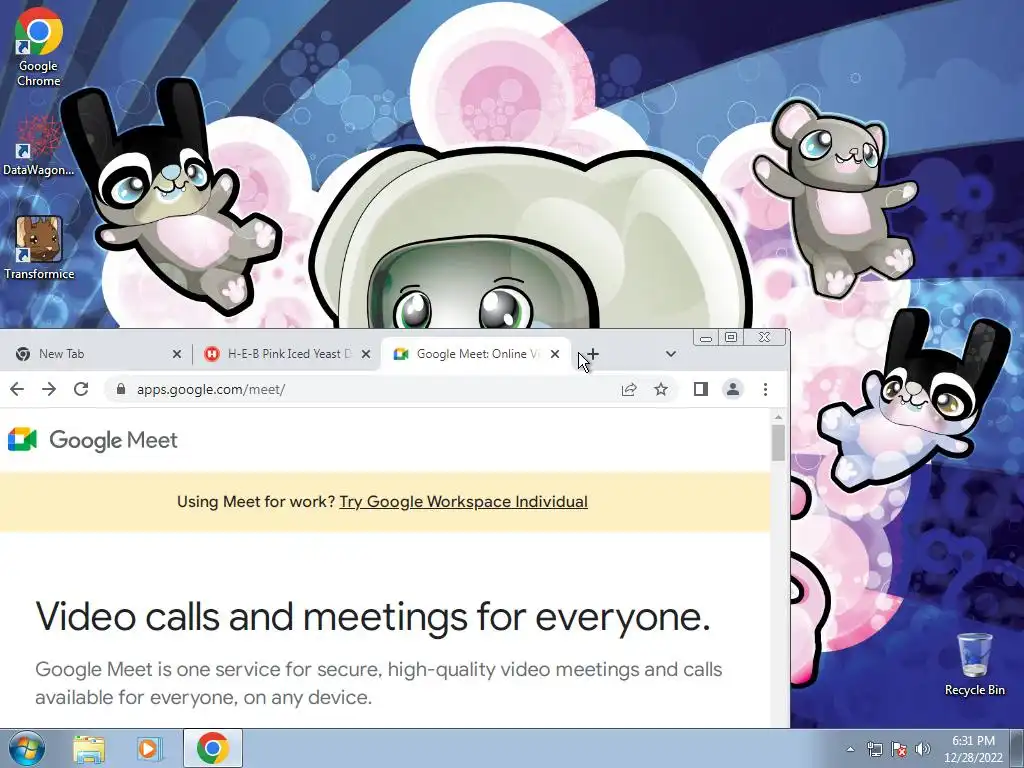Launch the Transformice desktop shortcut
The height and width of the screenshot is (768, 1024).
point(39,248)
